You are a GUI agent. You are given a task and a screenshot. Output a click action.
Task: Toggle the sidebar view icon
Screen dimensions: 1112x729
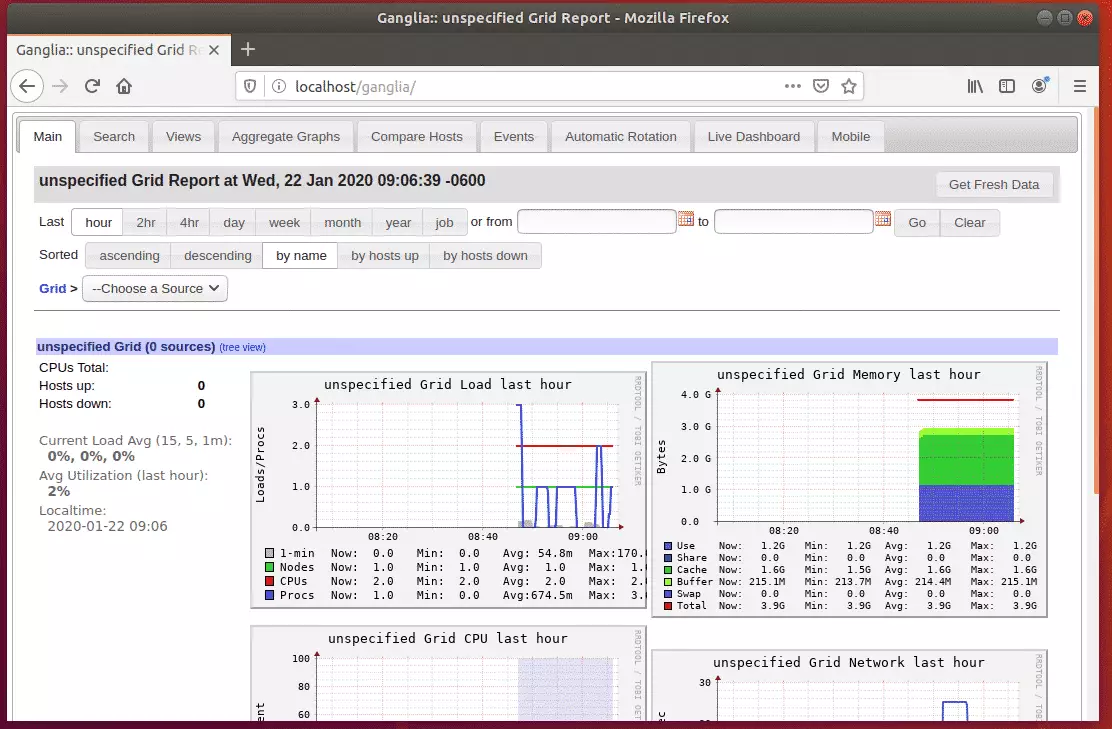coord(1007,87)
